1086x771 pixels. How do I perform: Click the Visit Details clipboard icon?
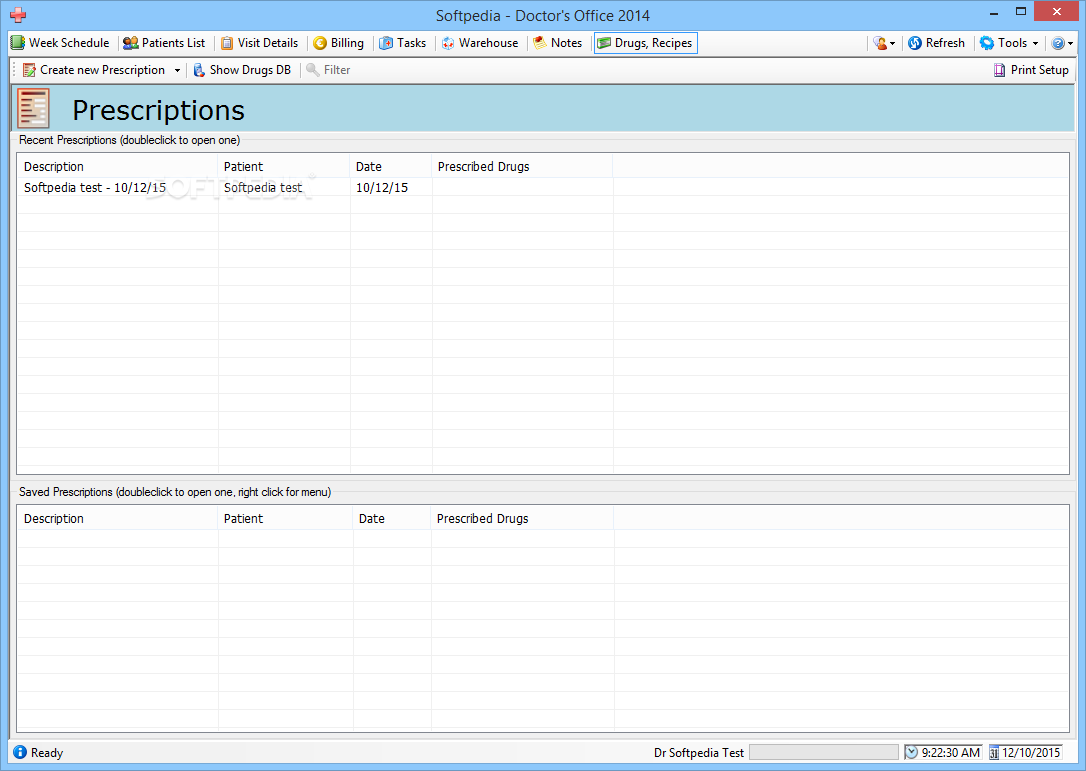pos(226,43)
